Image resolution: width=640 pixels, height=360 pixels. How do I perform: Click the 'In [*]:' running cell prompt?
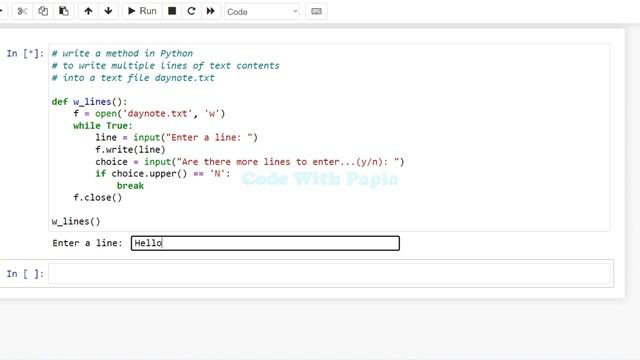[25, 53]
